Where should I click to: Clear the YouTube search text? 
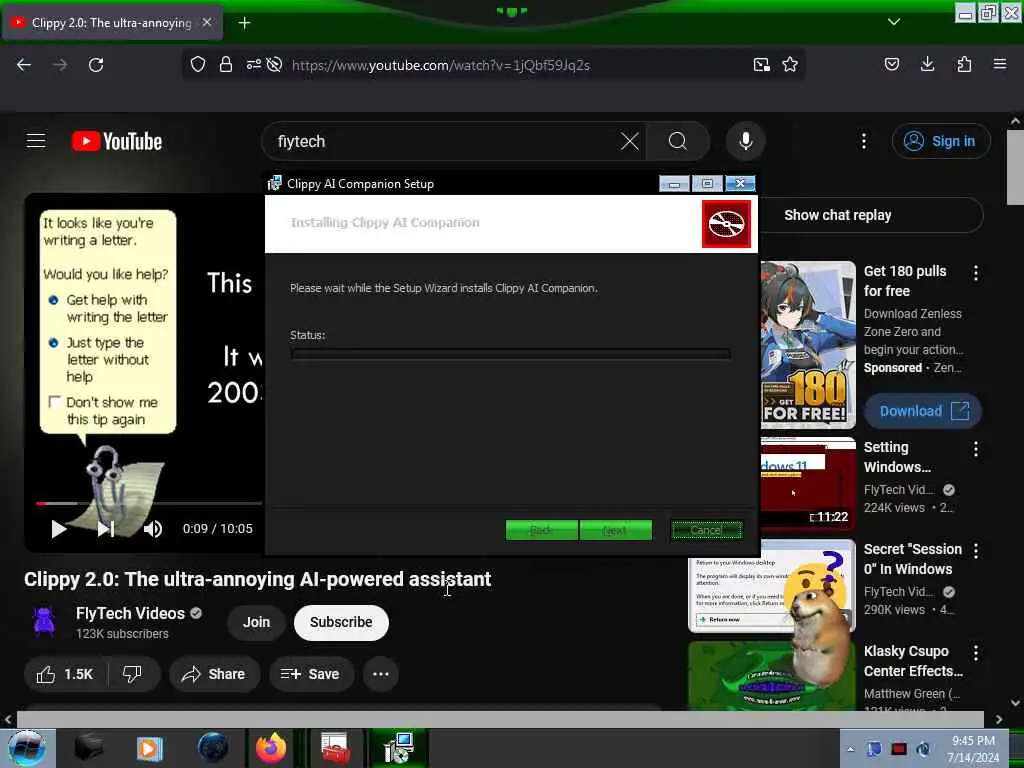[x=630, y=141]
